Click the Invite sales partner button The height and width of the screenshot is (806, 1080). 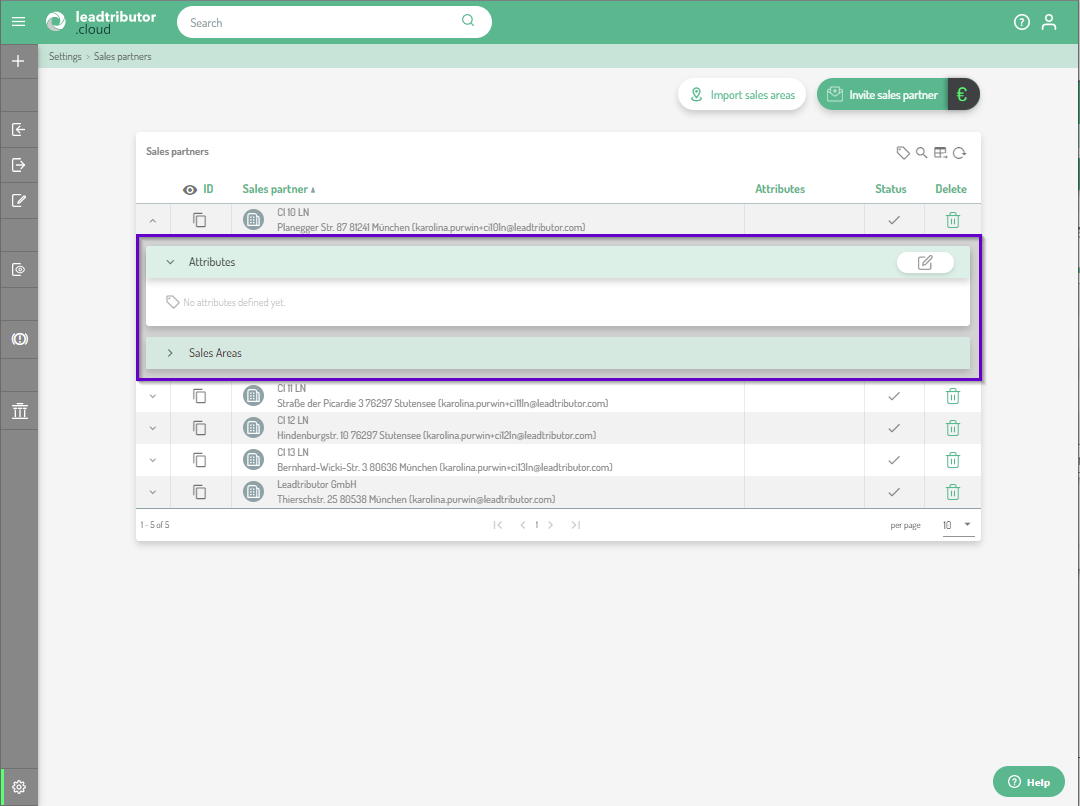point(882,95)
